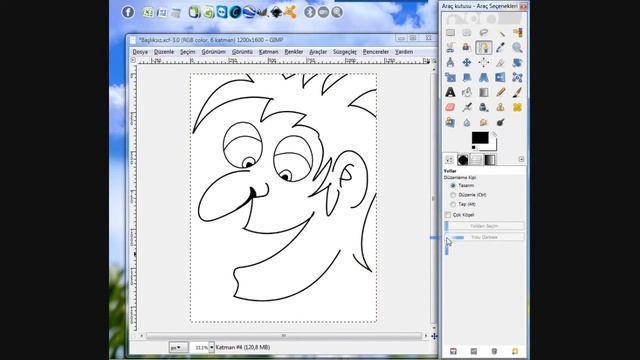Open the Düzenle menu
The height and width of the screenshot is (360, 640).
pyautogui.click(x=164, y=52)
